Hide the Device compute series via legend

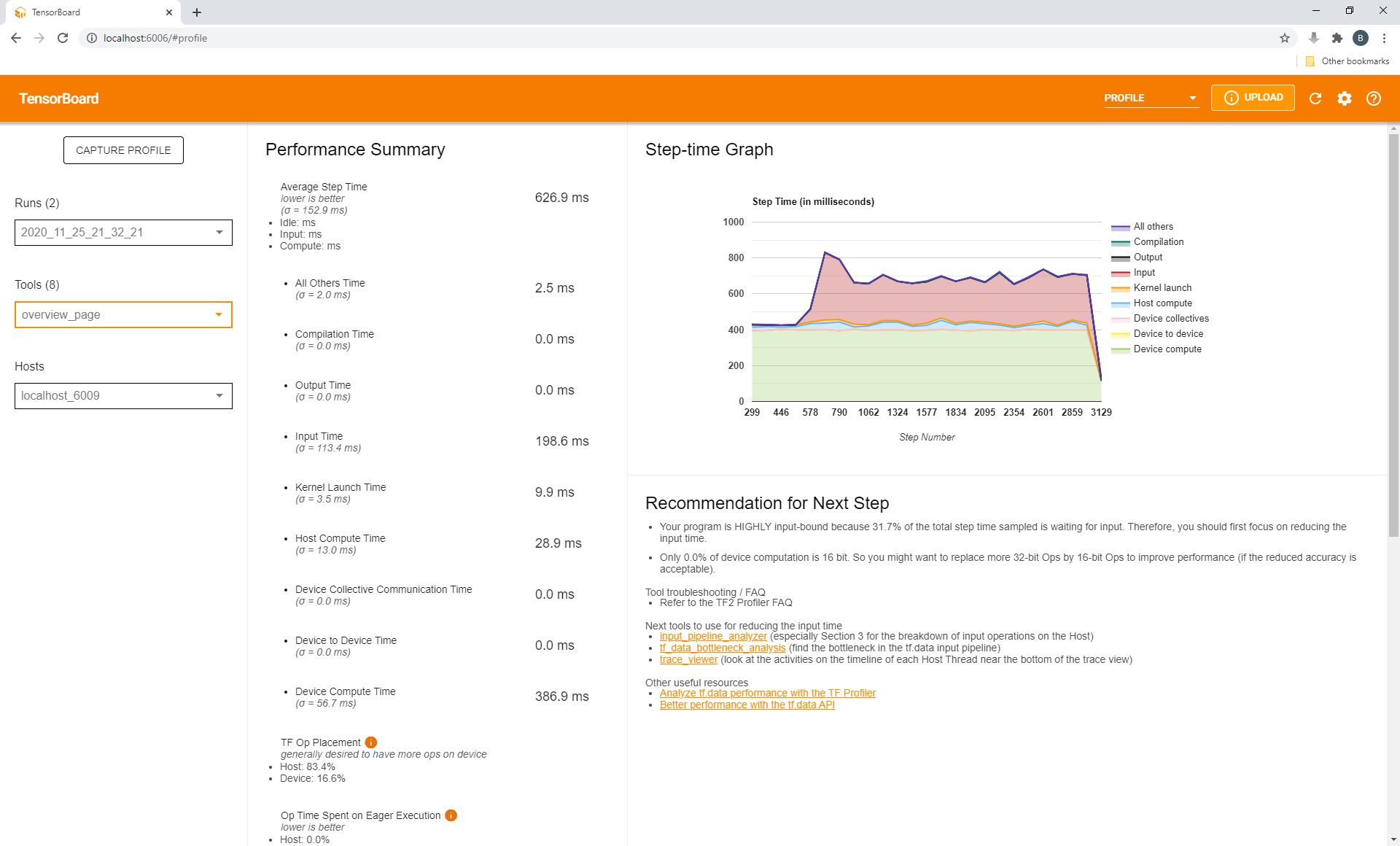tap(1167, 349)
